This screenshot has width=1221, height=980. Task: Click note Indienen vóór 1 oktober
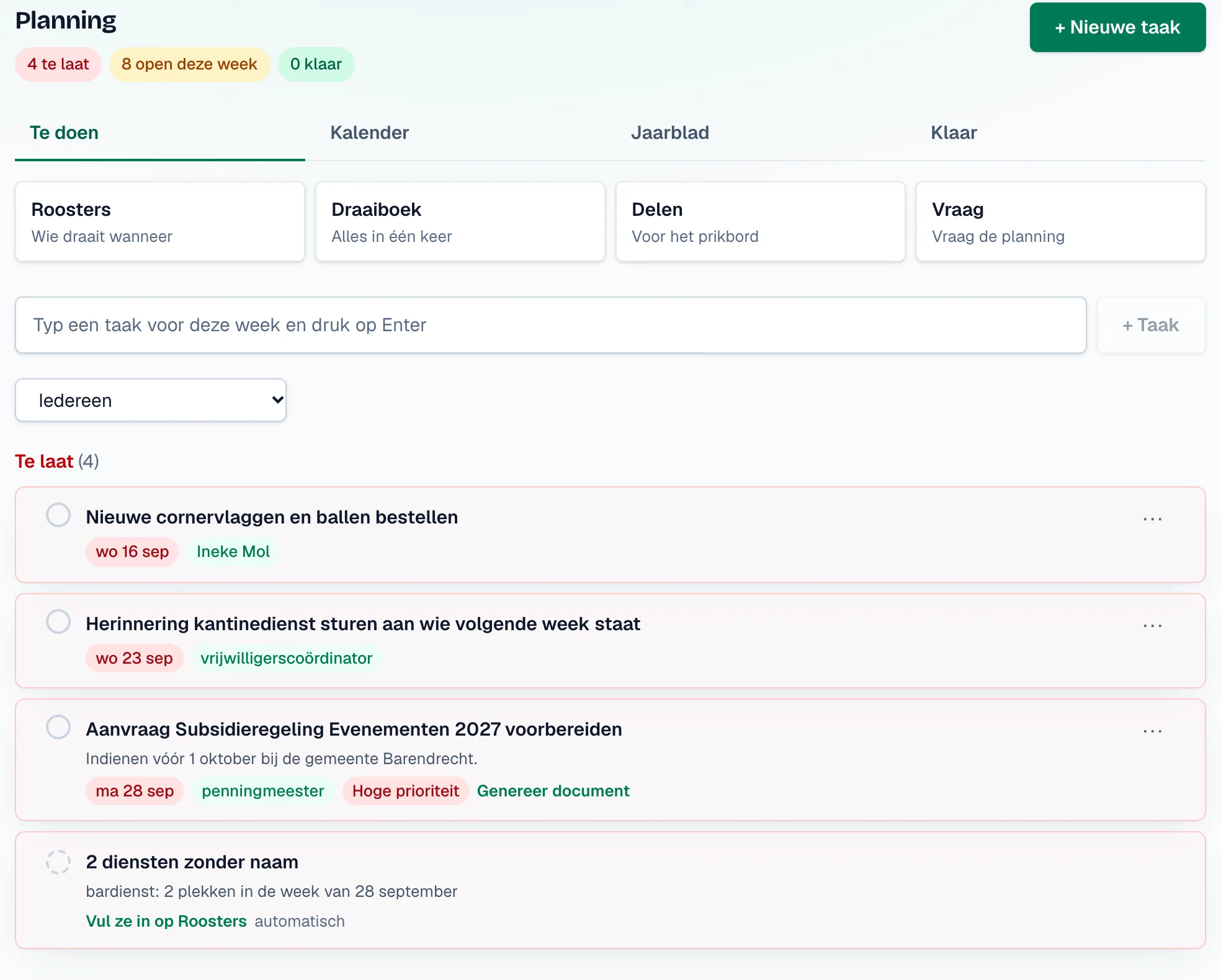tap(282, 759)
